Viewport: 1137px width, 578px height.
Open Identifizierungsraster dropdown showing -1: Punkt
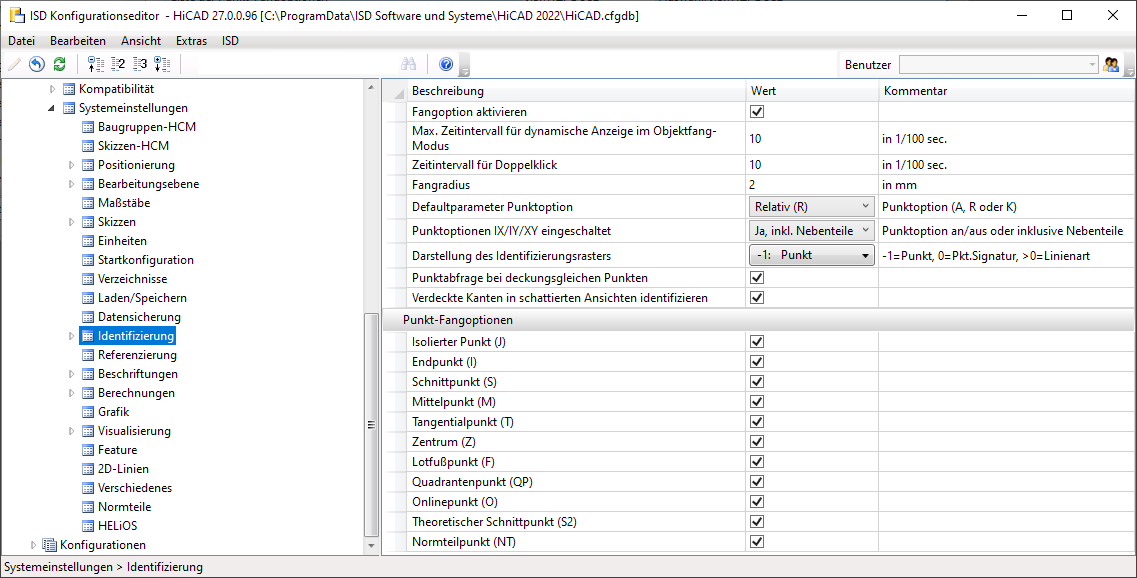[x=811, y=255]
